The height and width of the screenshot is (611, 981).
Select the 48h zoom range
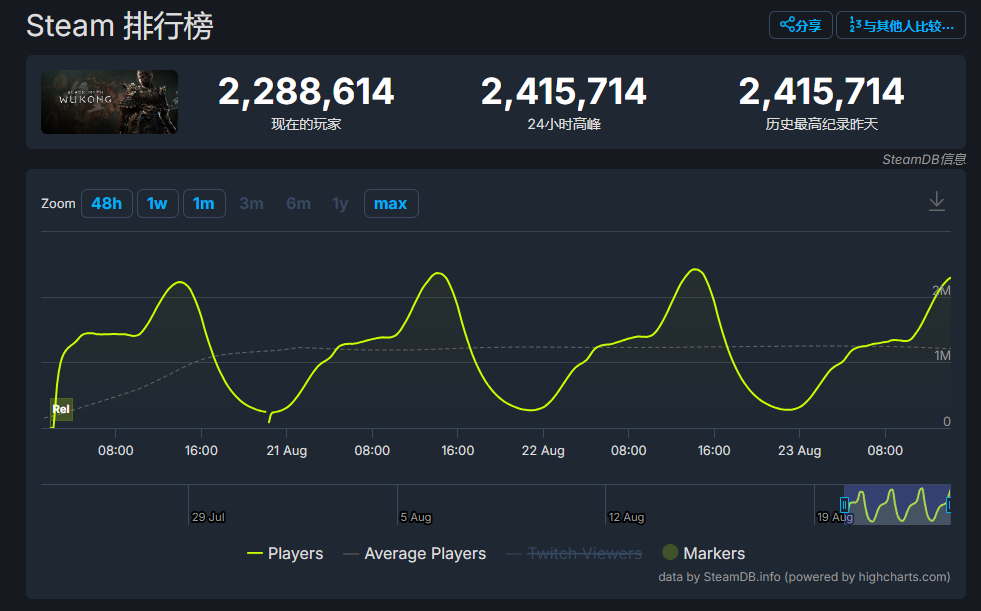click(106, 203)
